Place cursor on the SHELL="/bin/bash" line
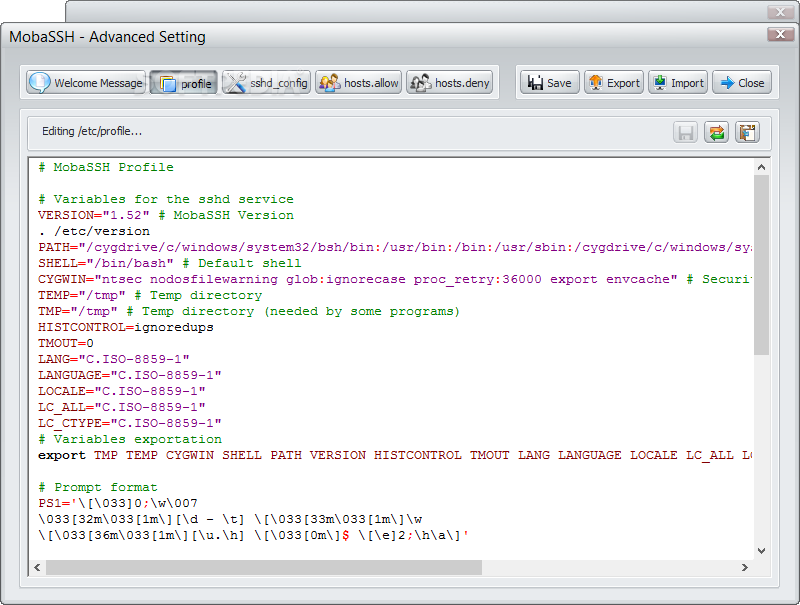Viewport: 800px width, 605px height. [x=170, y=263]
